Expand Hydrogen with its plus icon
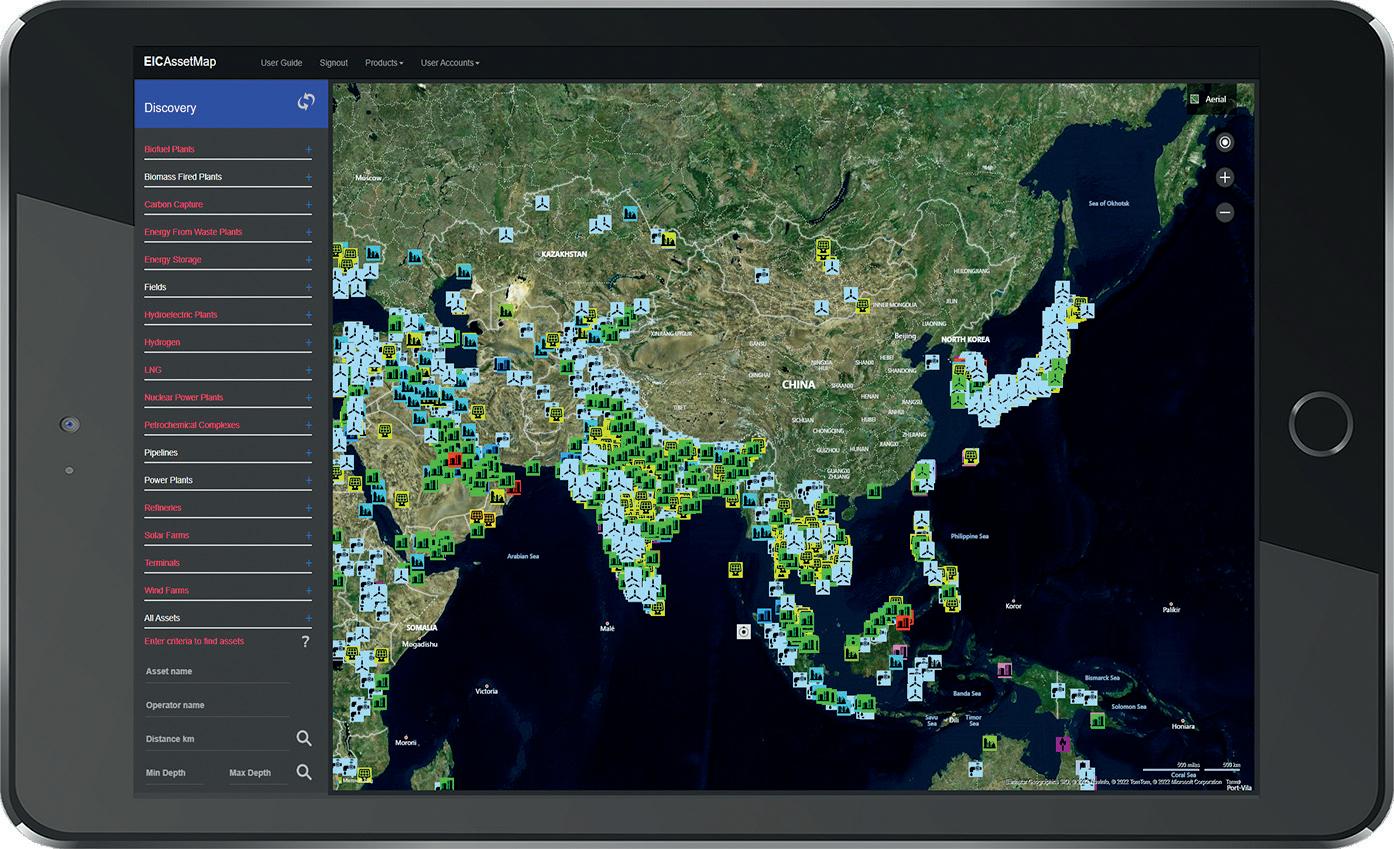 (308, 343)
